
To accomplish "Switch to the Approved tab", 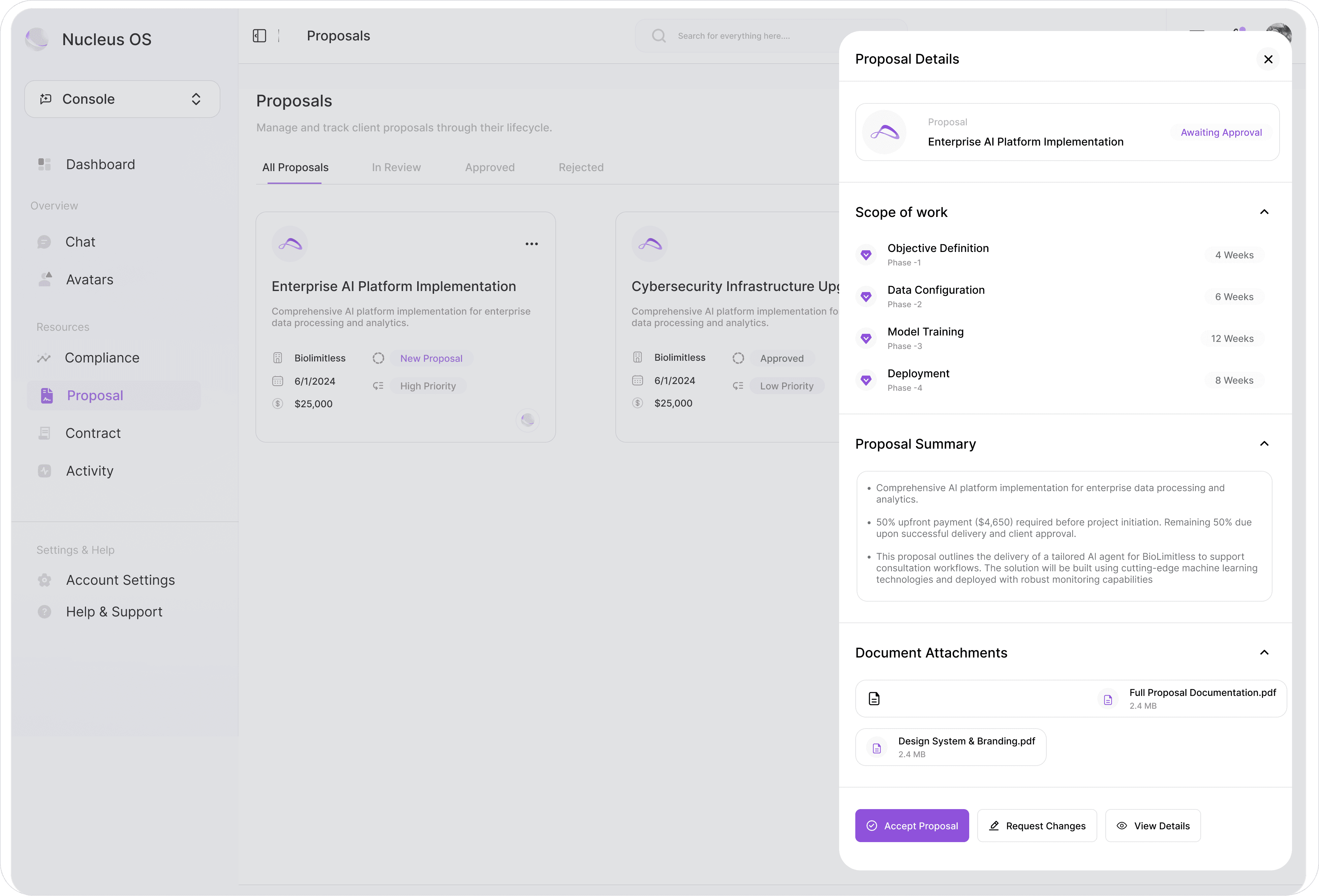I will [x=489, y=167].
